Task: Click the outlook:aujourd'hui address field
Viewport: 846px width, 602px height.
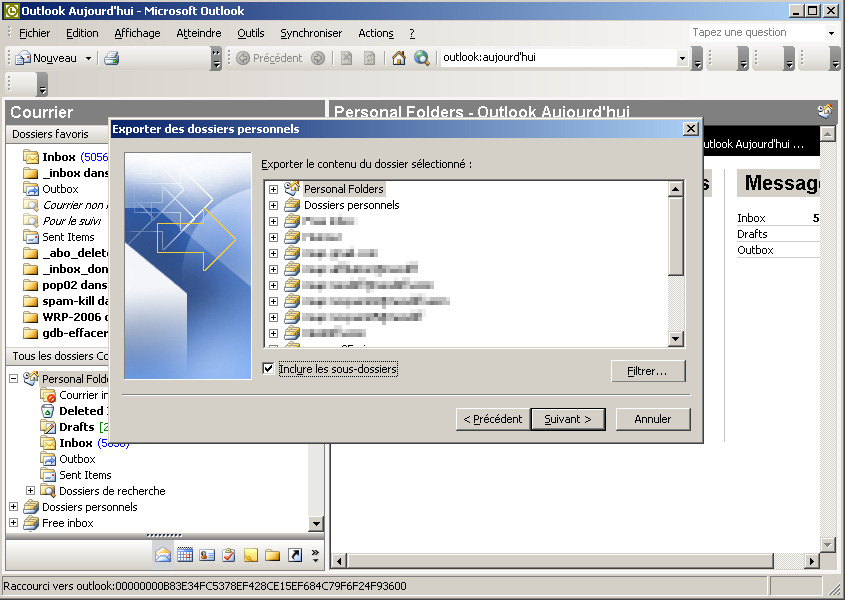Action: point(558,58)
